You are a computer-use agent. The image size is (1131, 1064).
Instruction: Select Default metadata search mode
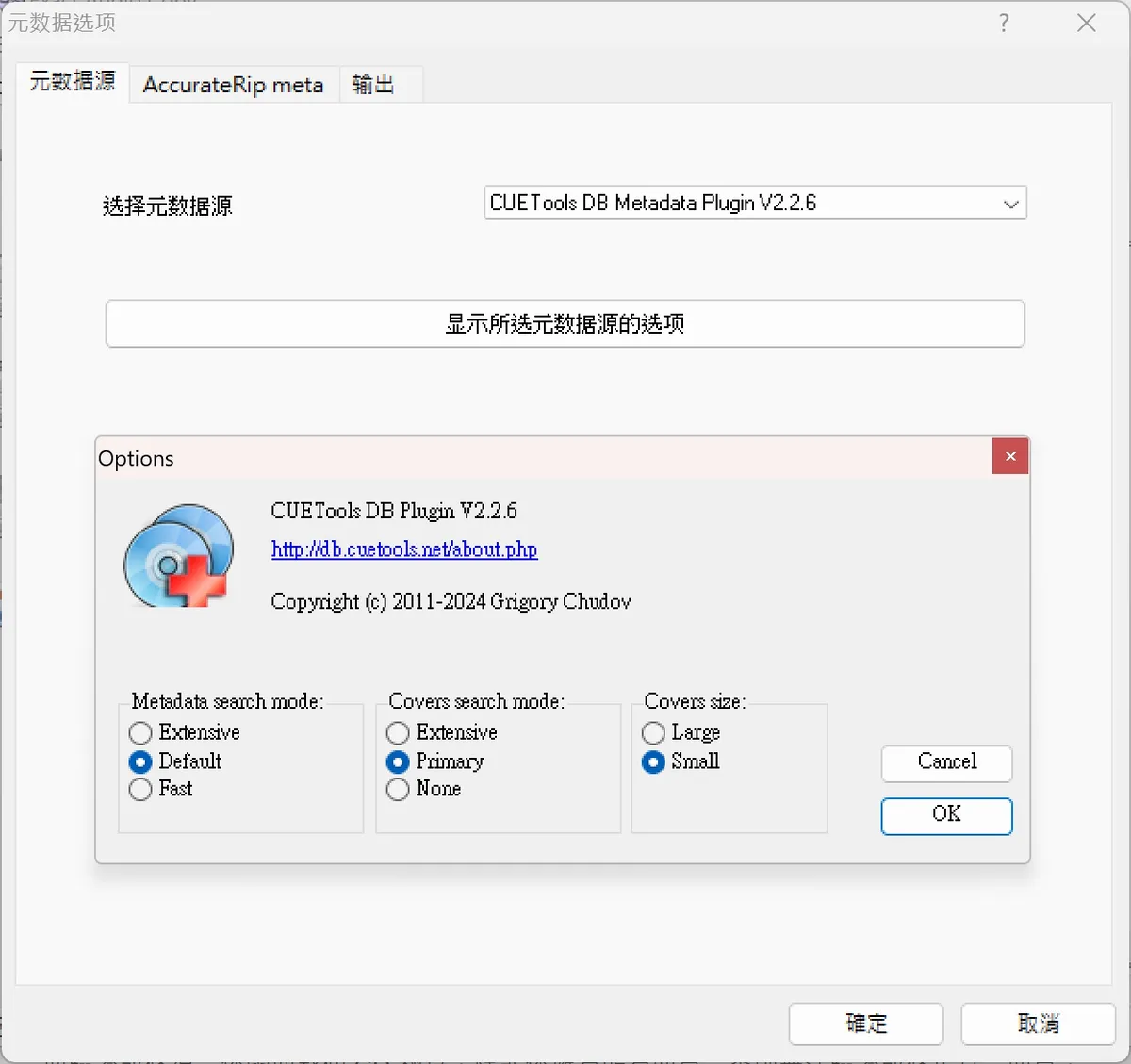[x=175, y=761]
